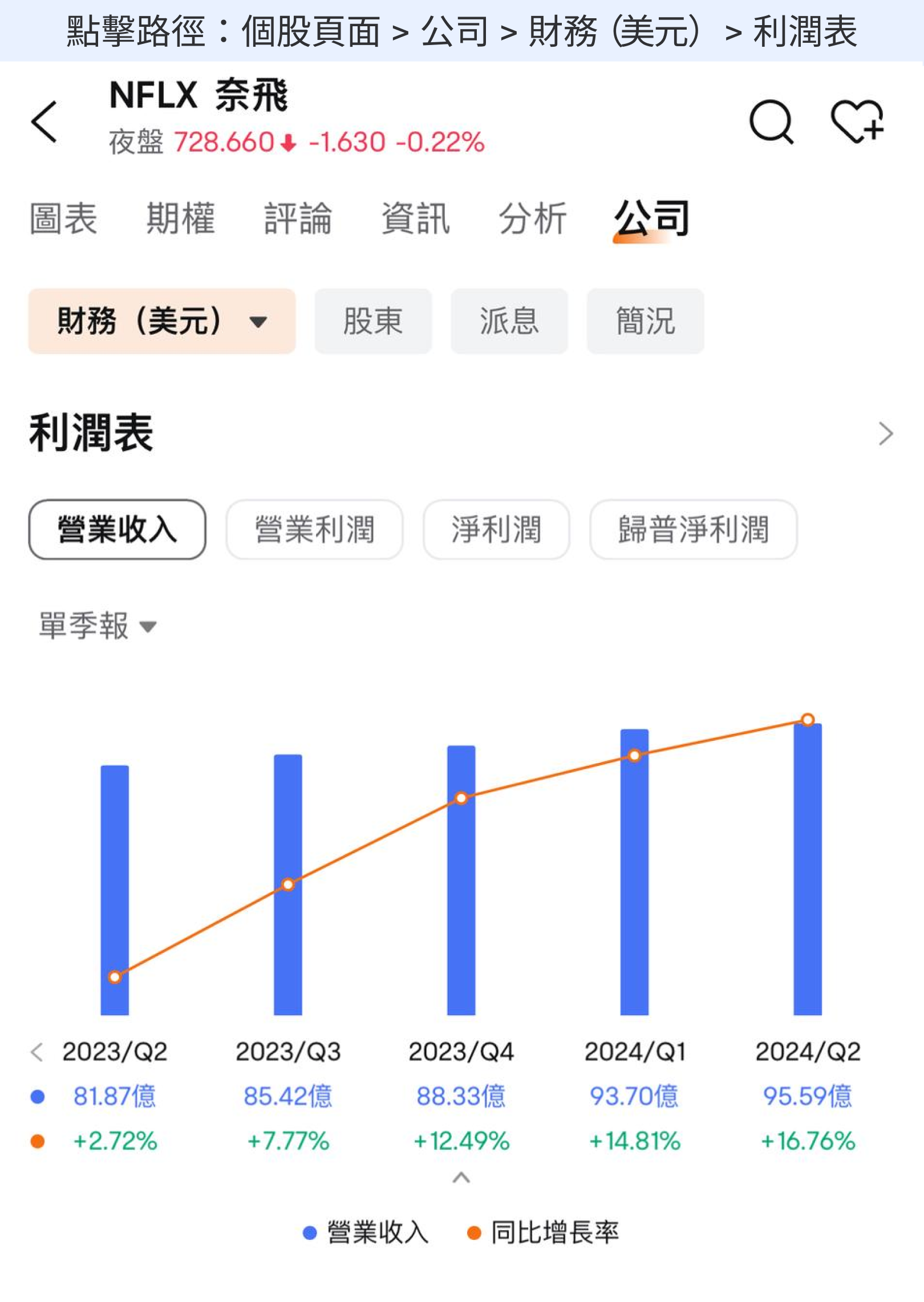Switch to the 期權 tab
Viewport: 924px width, 1302px height.
[181, 218]
